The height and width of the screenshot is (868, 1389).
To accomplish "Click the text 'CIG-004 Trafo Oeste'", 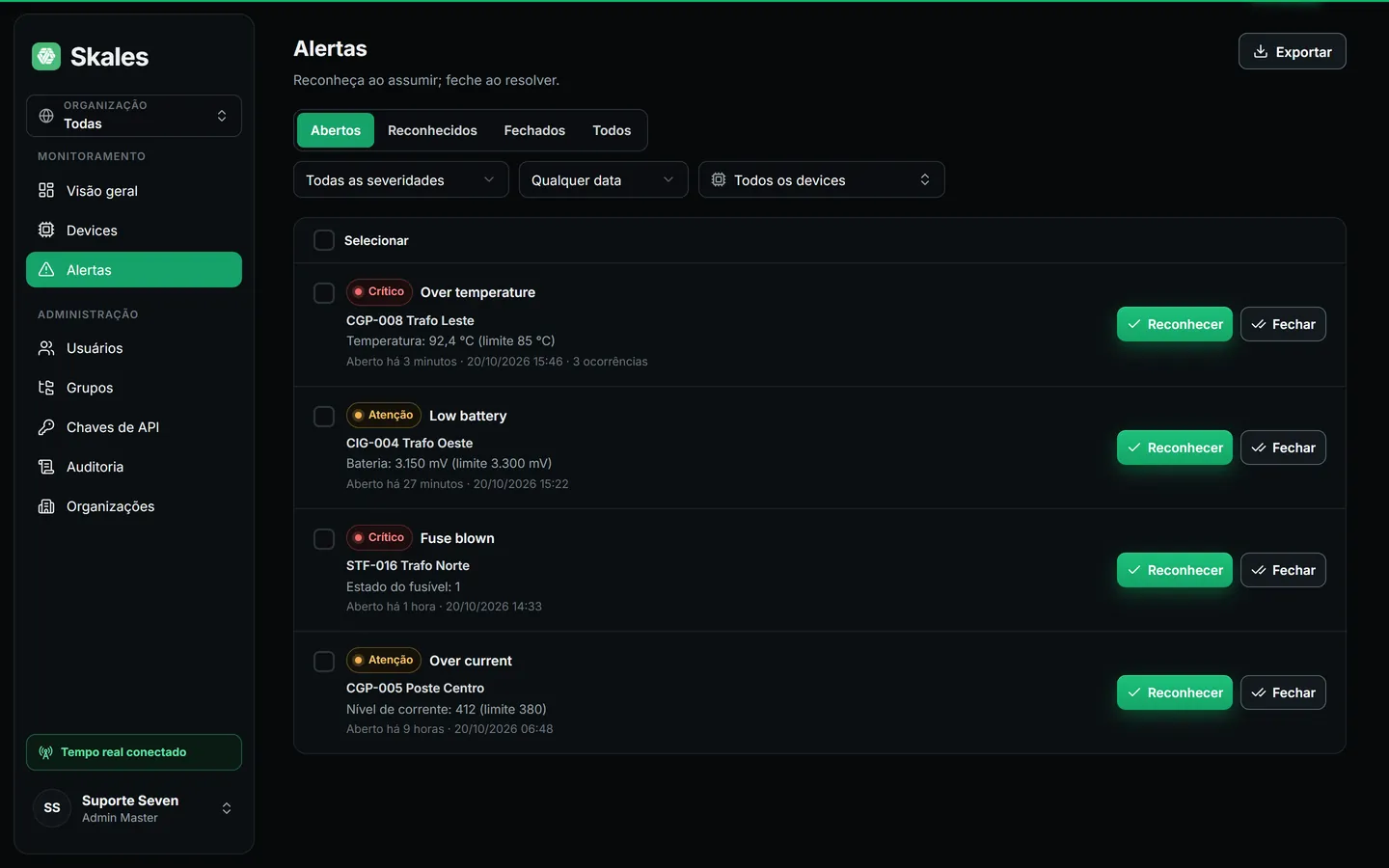I will tap(409, 443).
